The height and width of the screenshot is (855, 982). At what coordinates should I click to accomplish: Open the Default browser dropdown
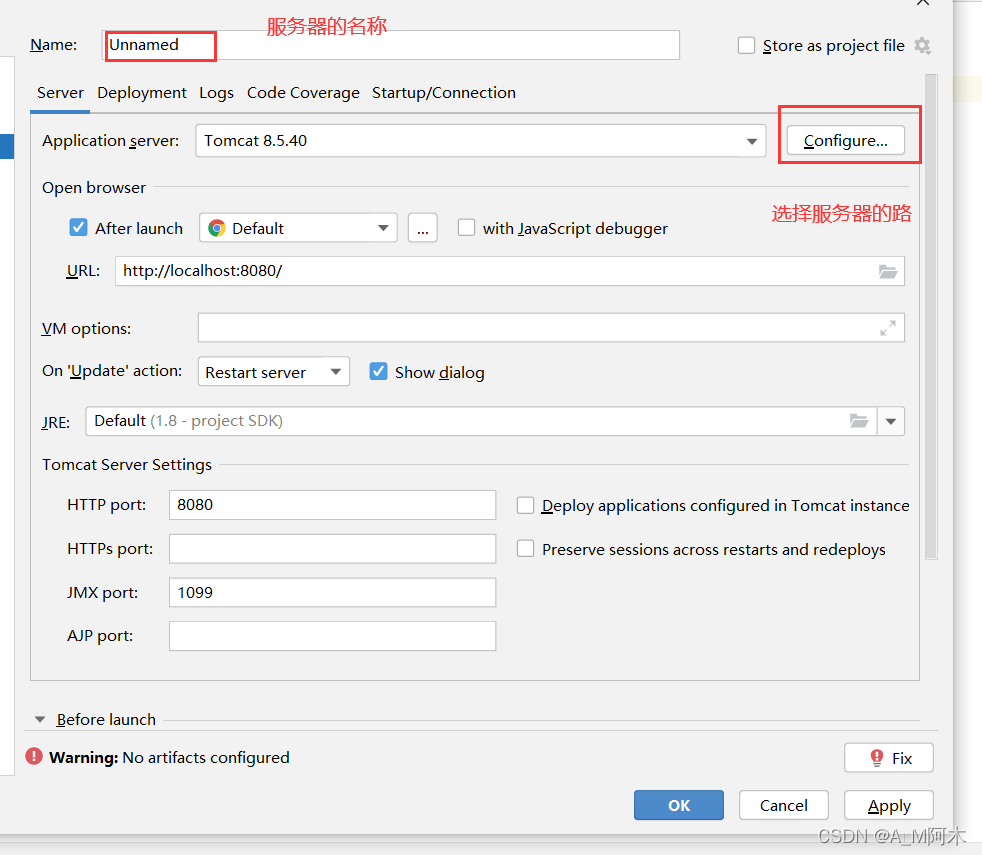(x=298, y=228)
